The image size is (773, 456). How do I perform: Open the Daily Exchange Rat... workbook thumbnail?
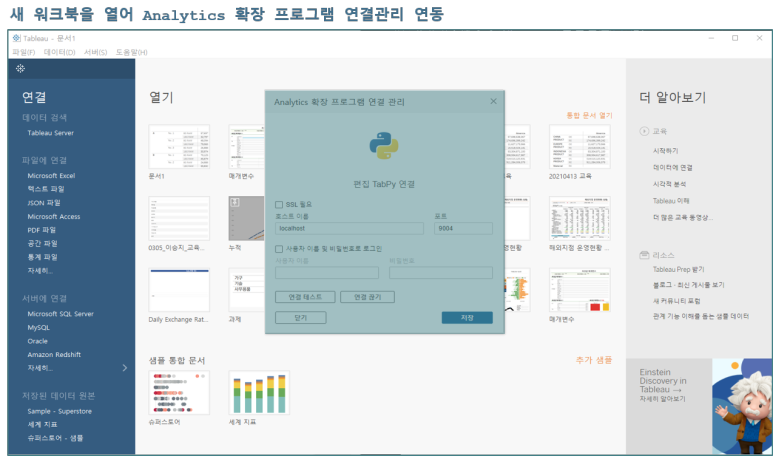(x=179, y=290)
